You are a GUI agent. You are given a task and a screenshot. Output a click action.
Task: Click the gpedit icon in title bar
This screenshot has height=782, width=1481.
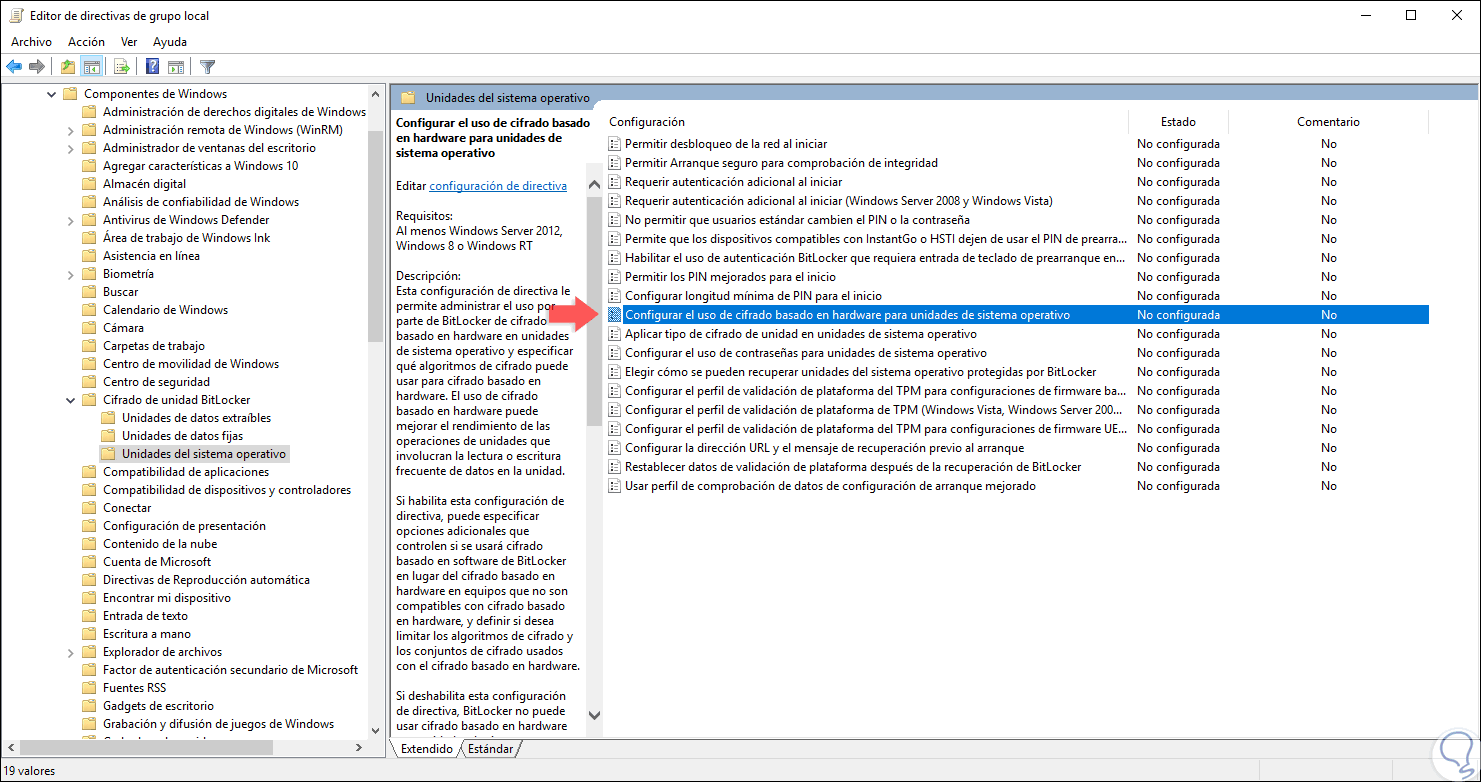pos(16,15)
